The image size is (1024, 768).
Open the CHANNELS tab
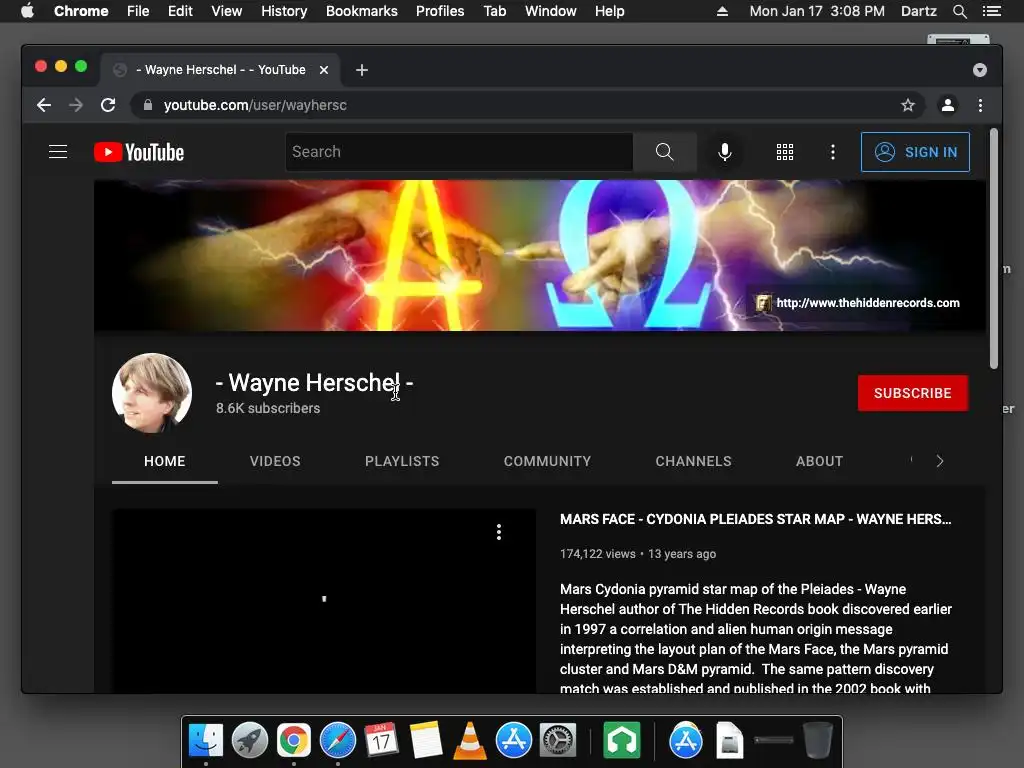tap(694, 461)
